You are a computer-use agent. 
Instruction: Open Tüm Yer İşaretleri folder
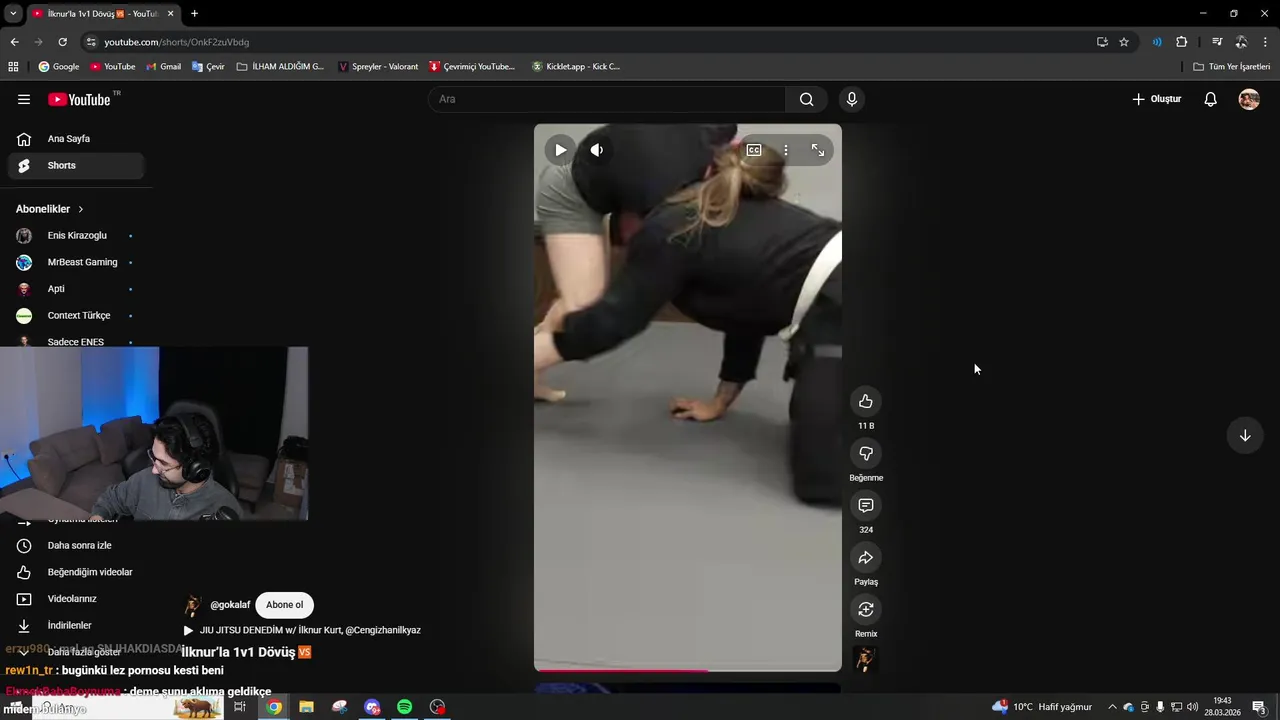[x=1232, y=67]
